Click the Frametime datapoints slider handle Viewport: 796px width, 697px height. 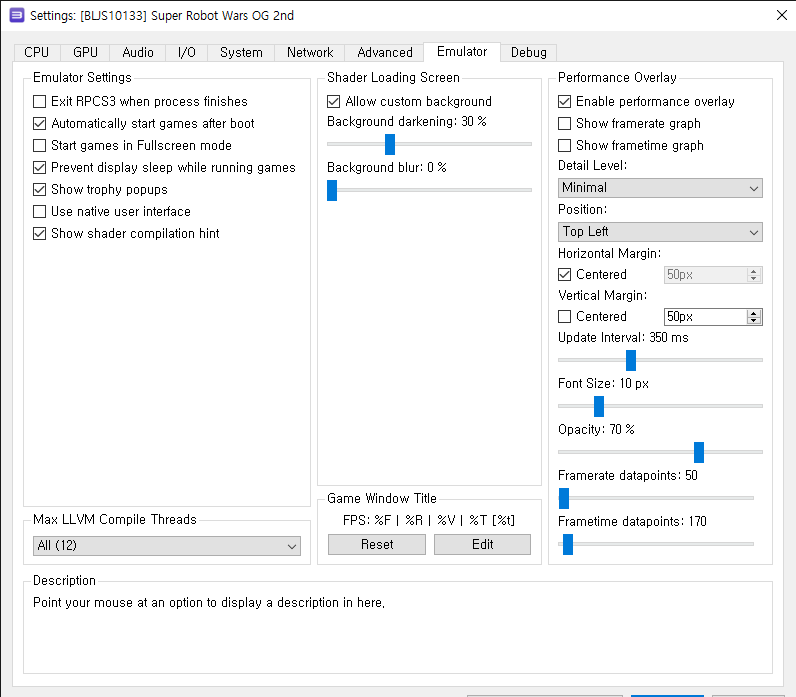pyautogui.click(x=568, y=544)
